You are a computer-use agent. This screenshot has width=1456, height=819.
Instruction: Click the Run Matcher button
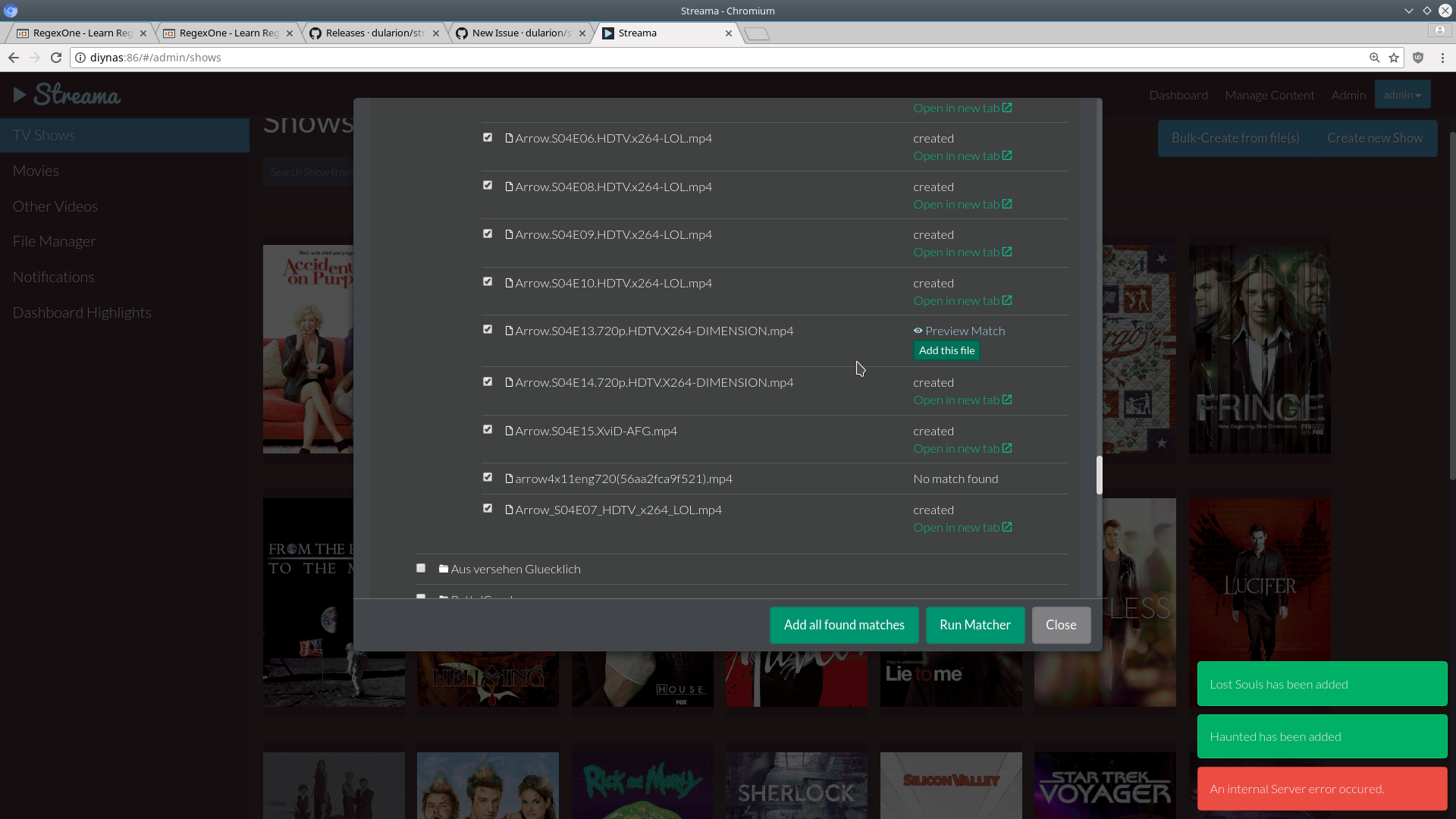click(975, 625)
